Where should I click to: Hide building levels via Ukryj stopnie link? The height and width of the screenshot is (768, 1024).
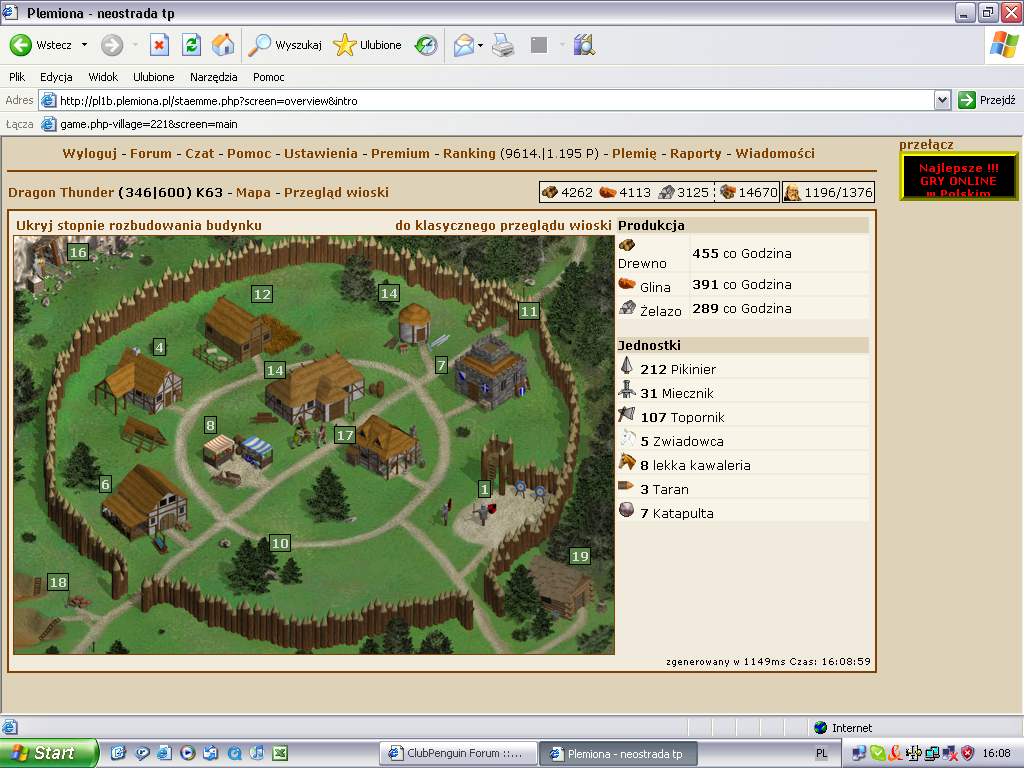coord(139,225)
